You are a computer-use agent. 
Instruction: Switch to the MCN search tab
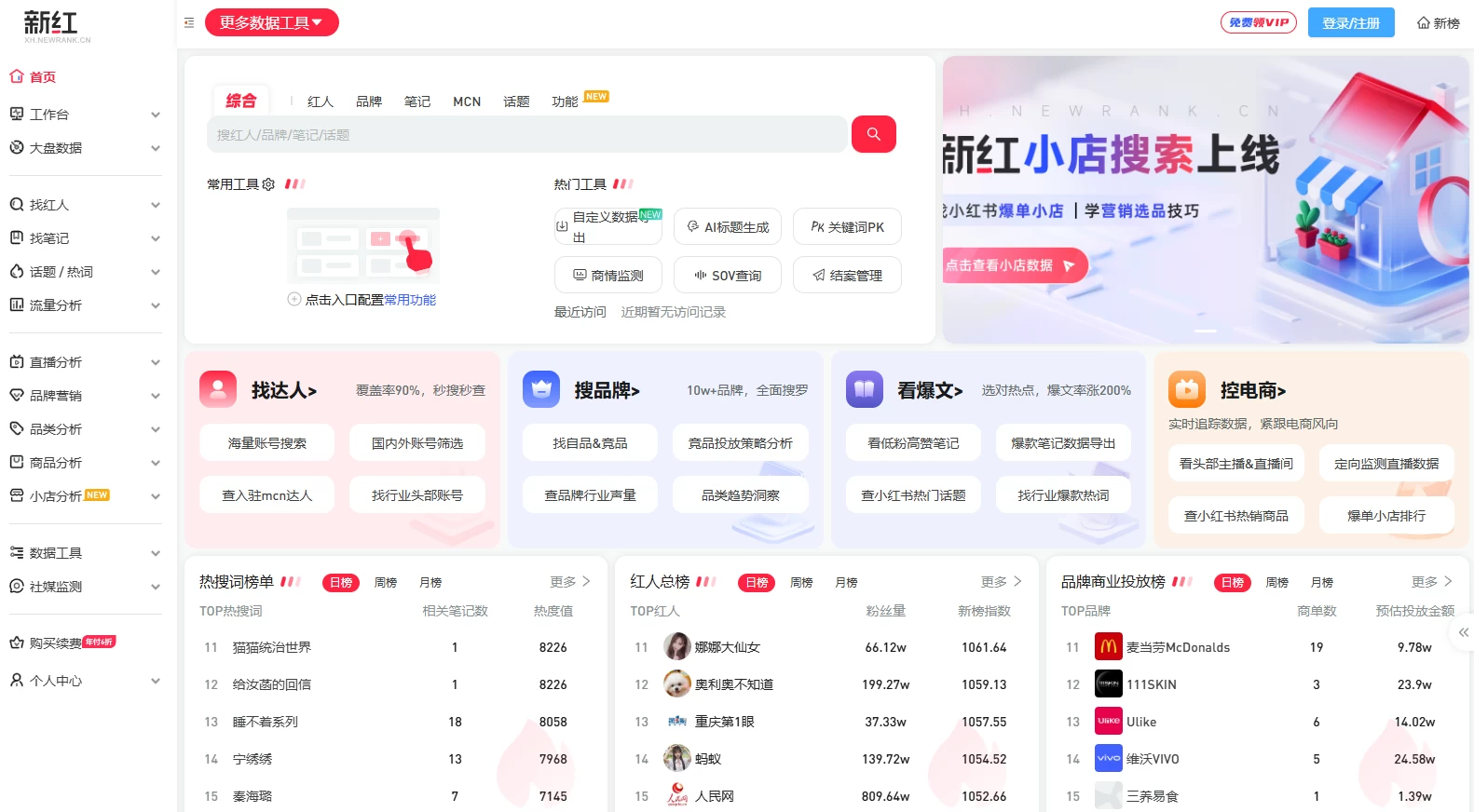[x=467, y=101]
